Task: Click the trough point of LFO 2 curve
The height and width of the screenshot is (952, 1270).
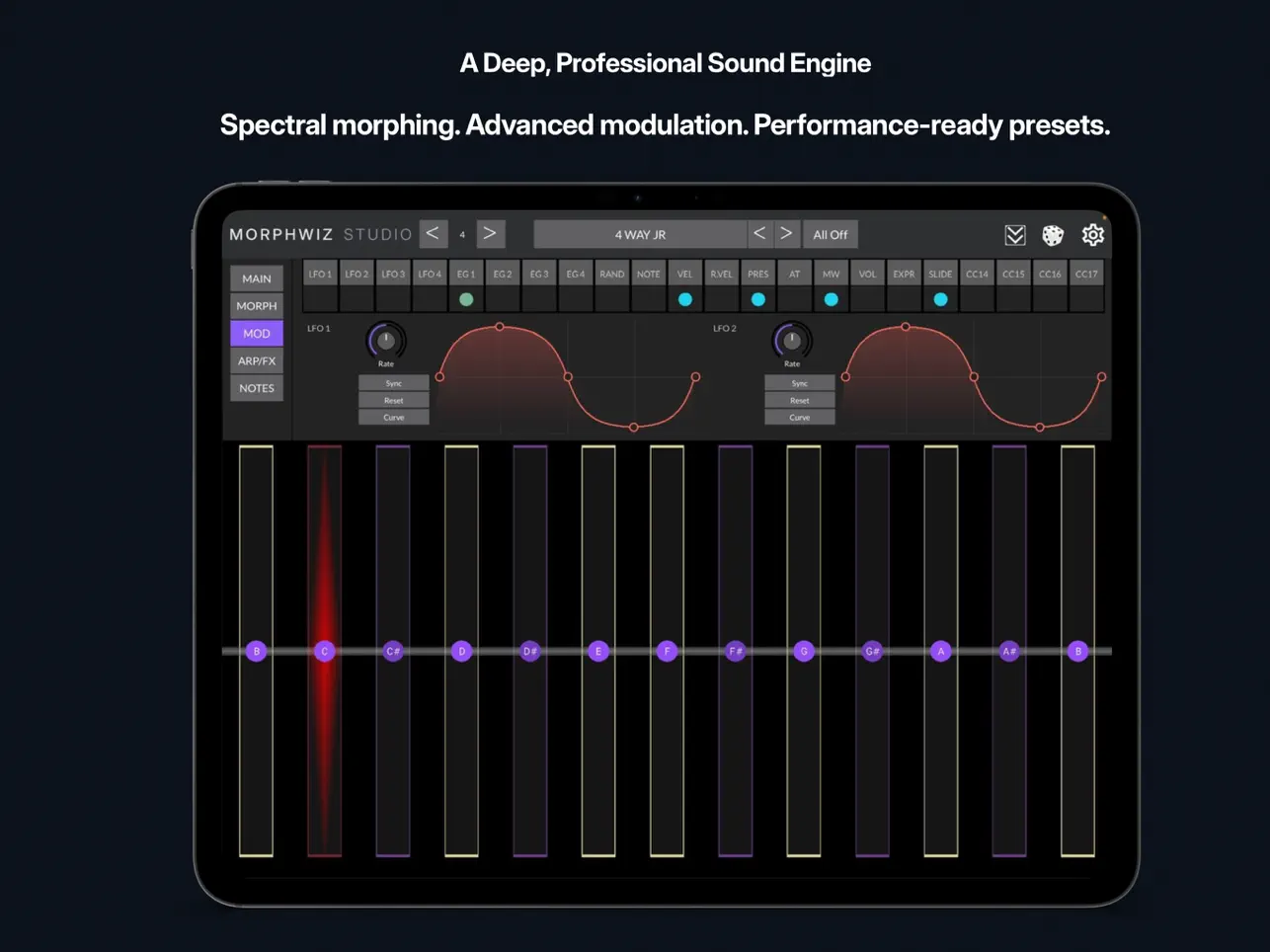Action: click(1040, 427)
